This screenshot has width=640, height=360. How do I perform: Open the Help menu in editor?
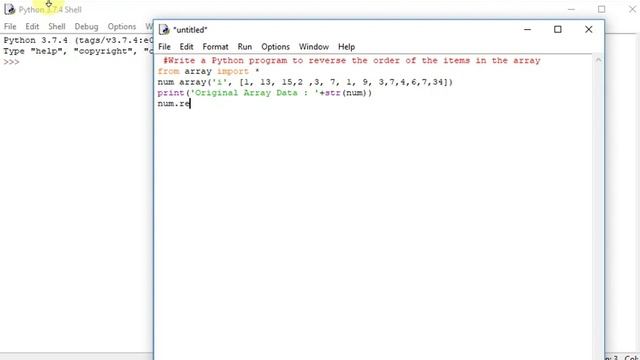(347, 47)
